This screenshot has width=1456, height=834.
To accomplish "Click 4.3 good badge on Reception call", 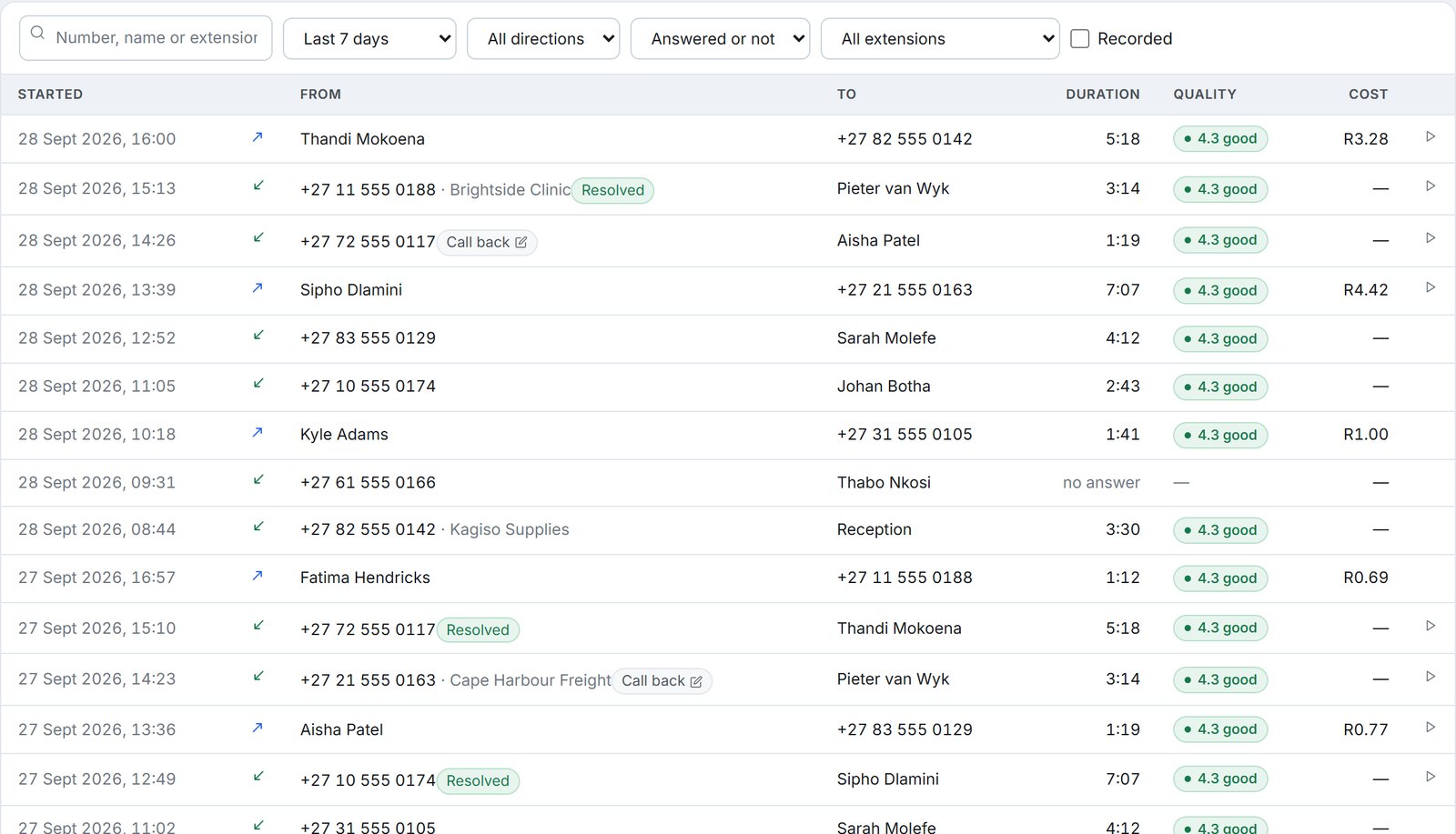I will pos(1220,530).
